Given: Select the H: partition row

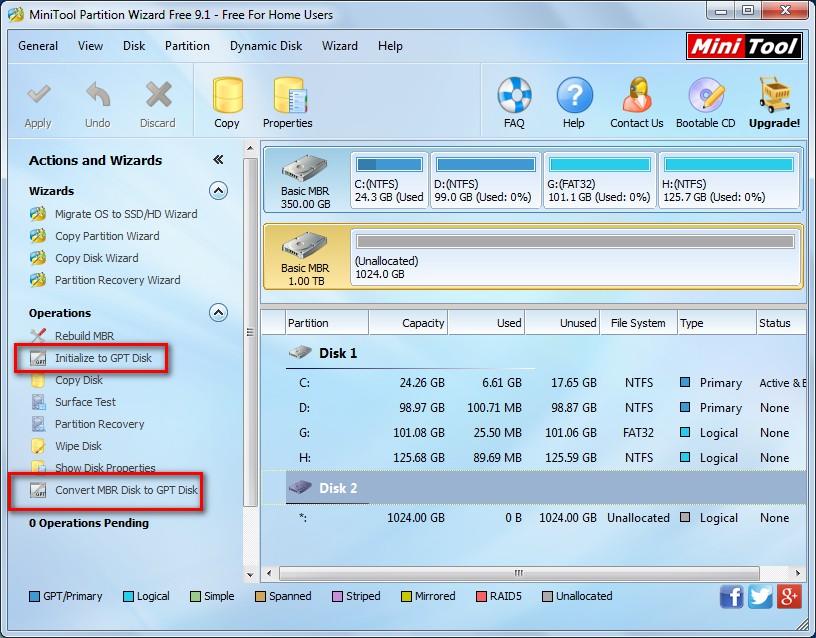Looking at the screenshot, I should click(533, 457).
